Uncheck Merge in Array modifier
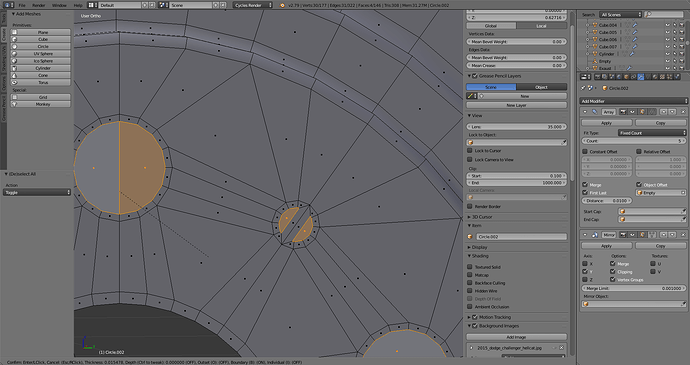690x365 pixels. point(585,184)
